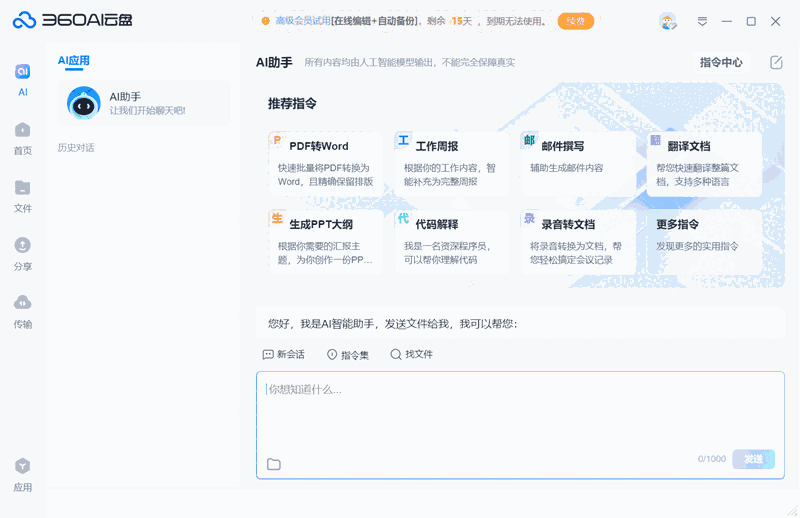
Task: Open the 指令集 command set
Action: pos(347,355)
